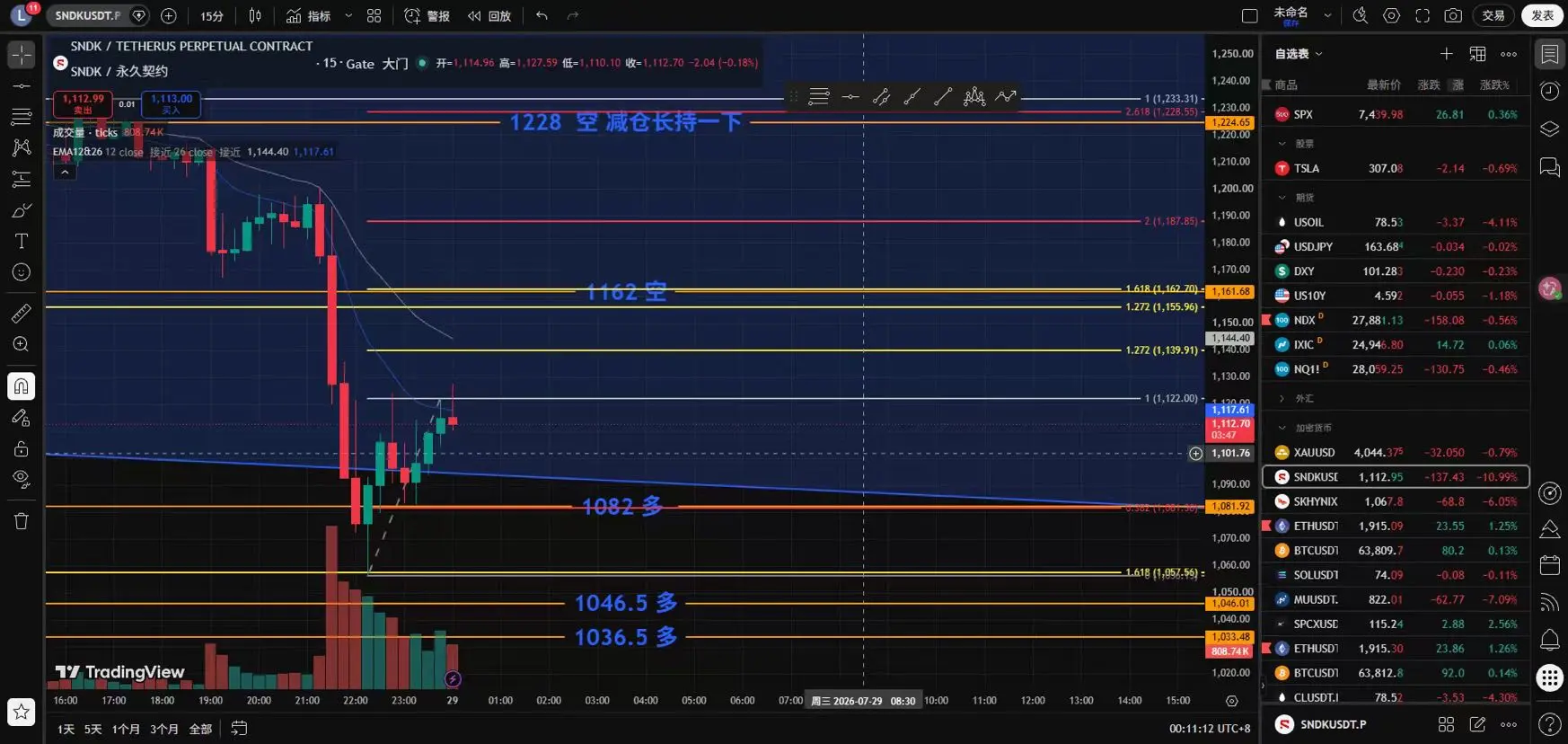Select XAUUSD in the watchlist

coord(1396,452)
